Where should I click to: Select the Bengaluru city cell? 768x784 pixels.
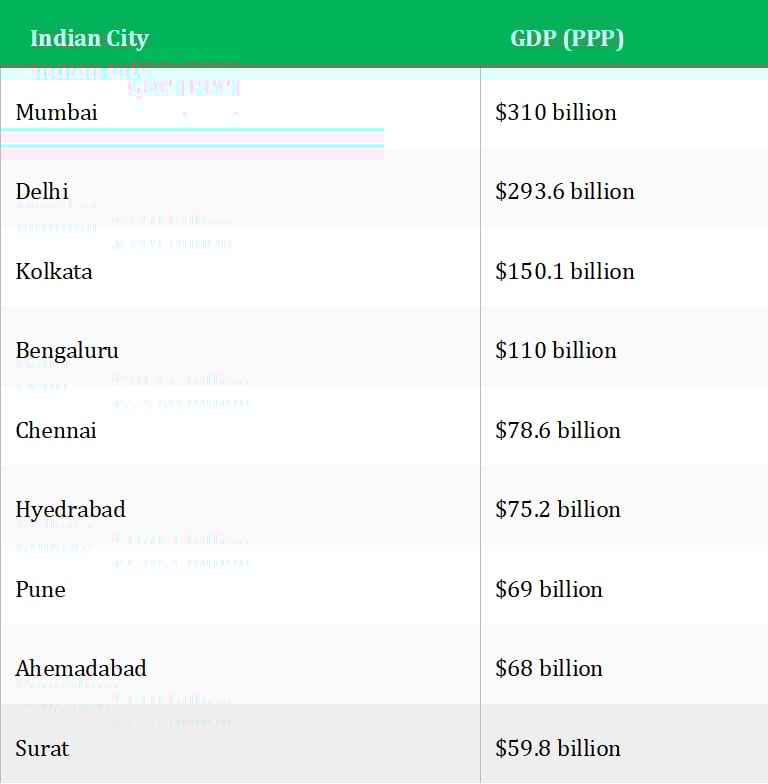click(x=67, y=350)
